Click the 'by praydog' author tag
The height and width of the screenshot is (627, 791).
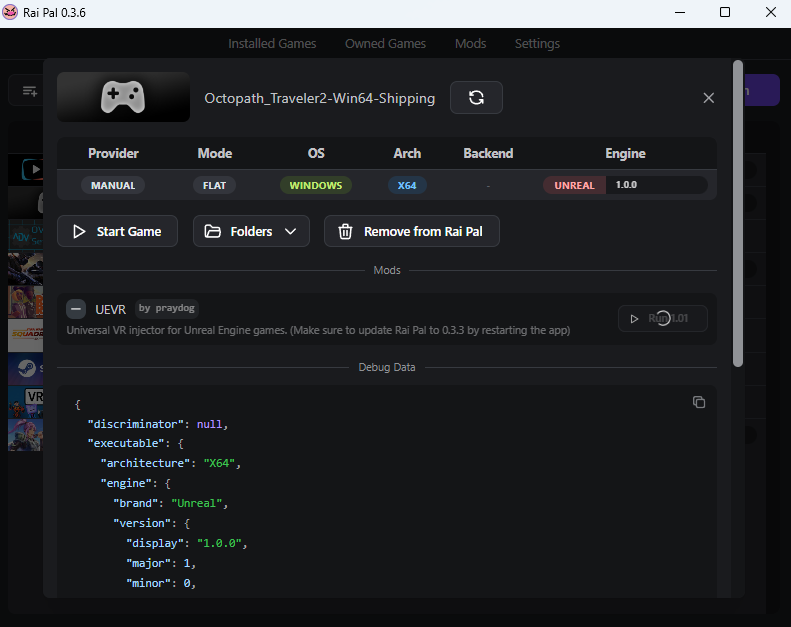(166, 308)
